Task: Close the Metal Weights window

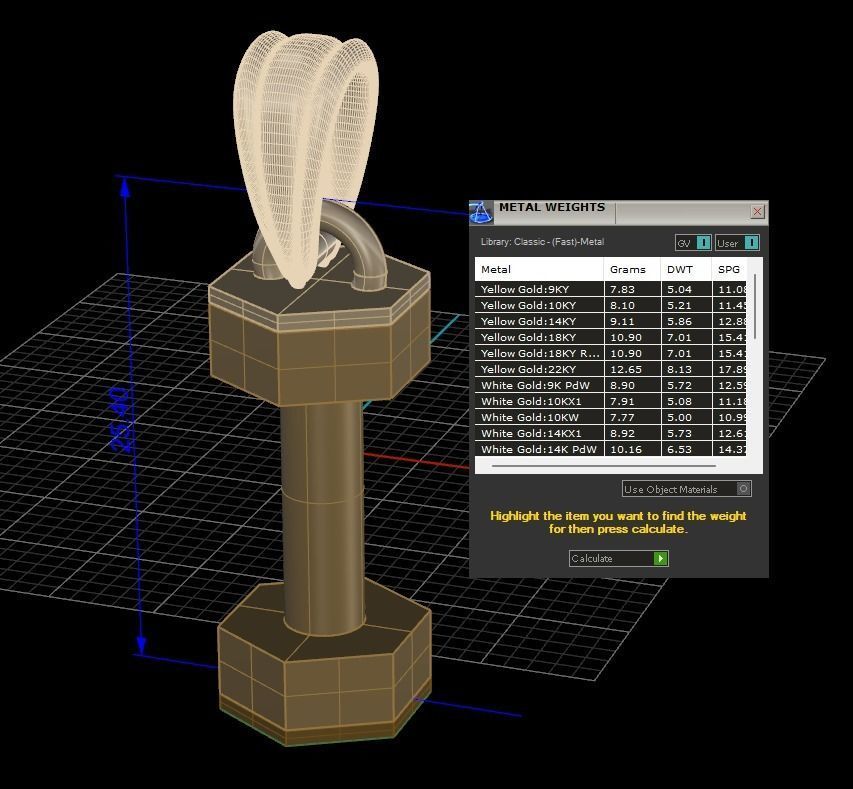Action: [x=757, y=211]
